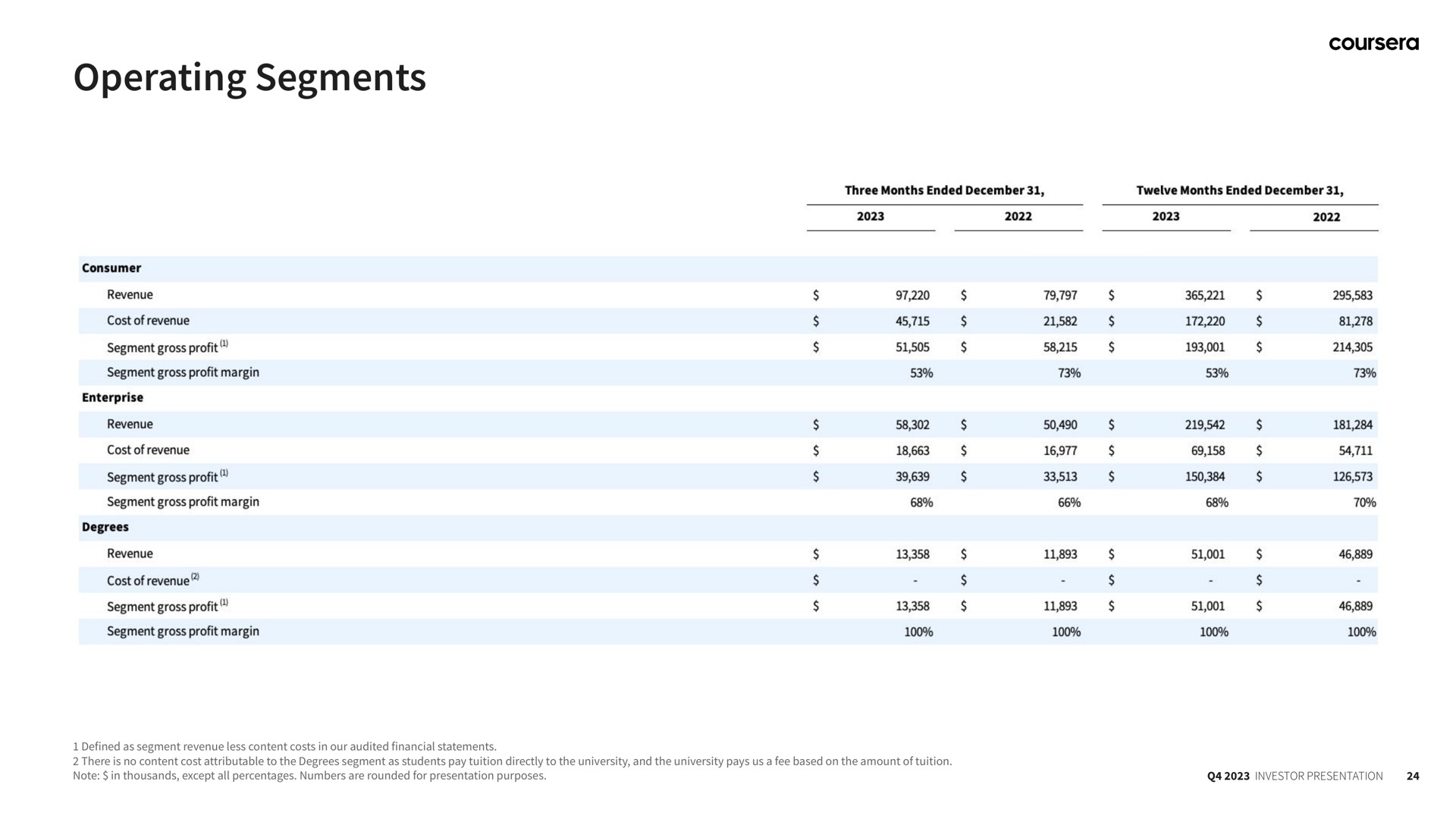Click Consumer revenue value 295,583

1353,295
